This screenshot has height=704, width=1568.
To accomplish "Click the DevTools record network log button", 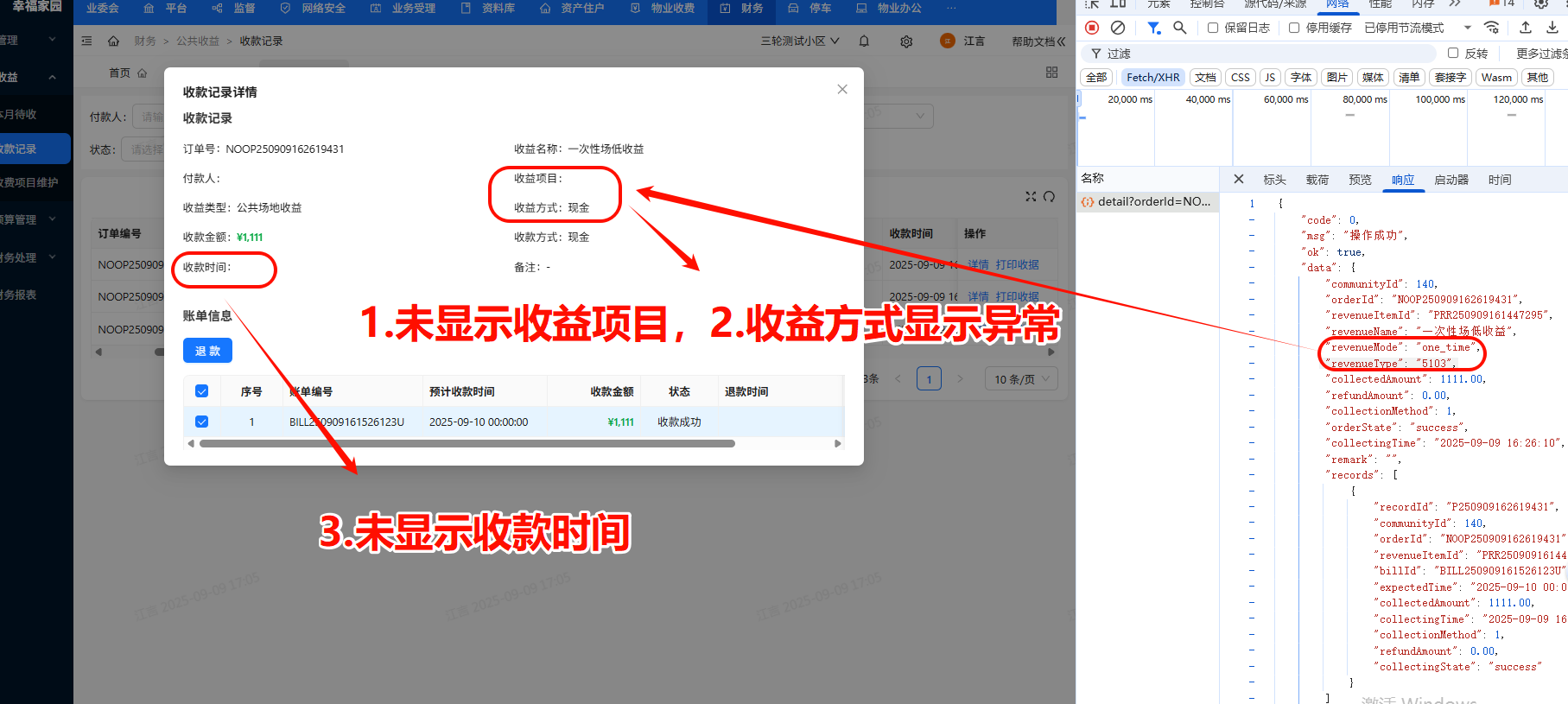I will (x=1092, y=28).
